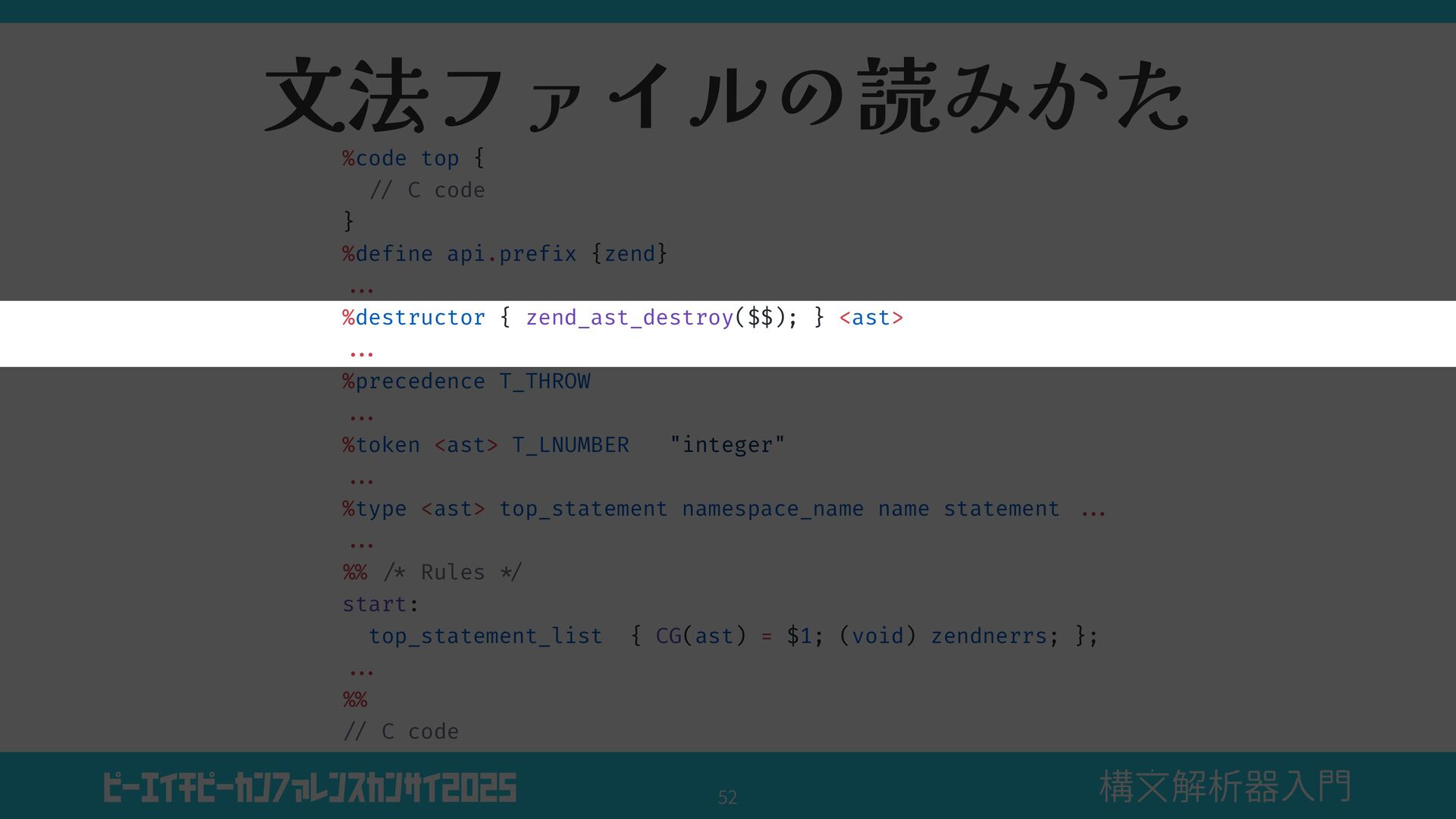Click '%define api.prefix {zend}' line
The width and height of the screenshot is (1456, 819).
click(x=504, y=253)
